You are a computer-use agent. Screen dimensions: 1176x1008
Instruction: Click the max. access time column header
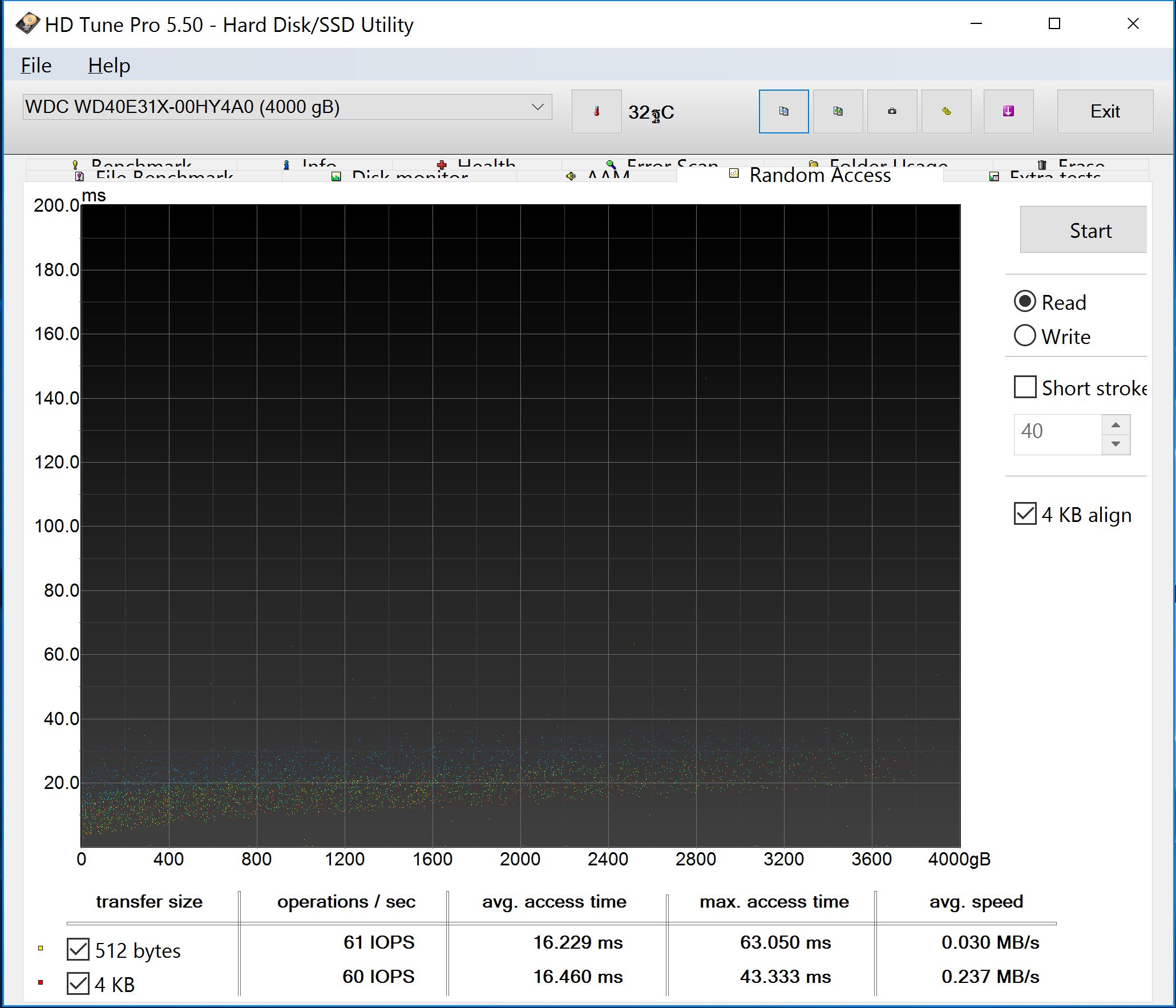(x=774, y=901)
